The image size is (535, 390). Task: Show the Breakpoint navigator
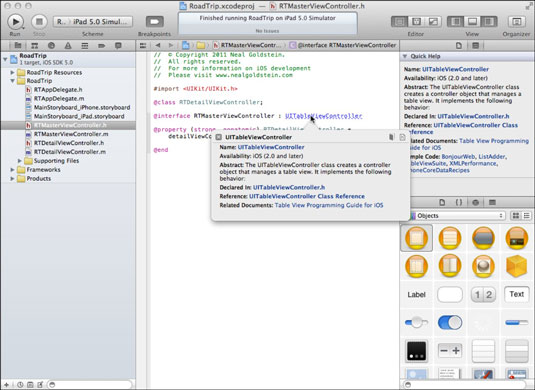(x=101, y=45)
